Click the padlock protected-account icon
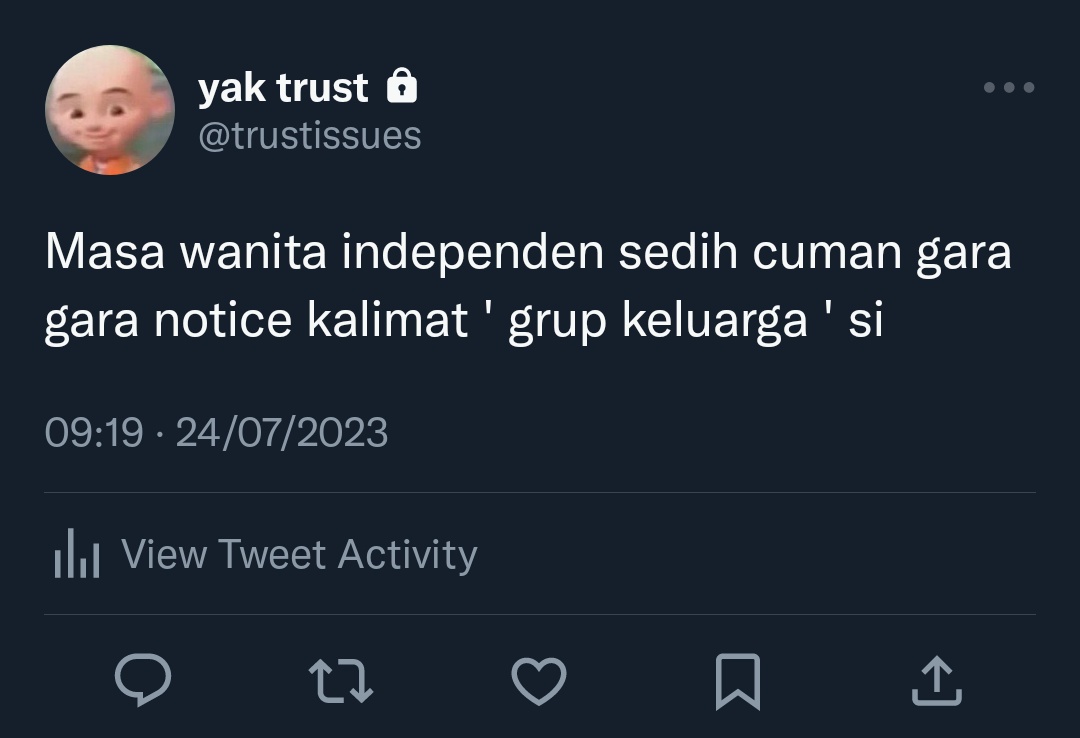The width and height of the screenshot is (1080, 738). tap(402, 86)
